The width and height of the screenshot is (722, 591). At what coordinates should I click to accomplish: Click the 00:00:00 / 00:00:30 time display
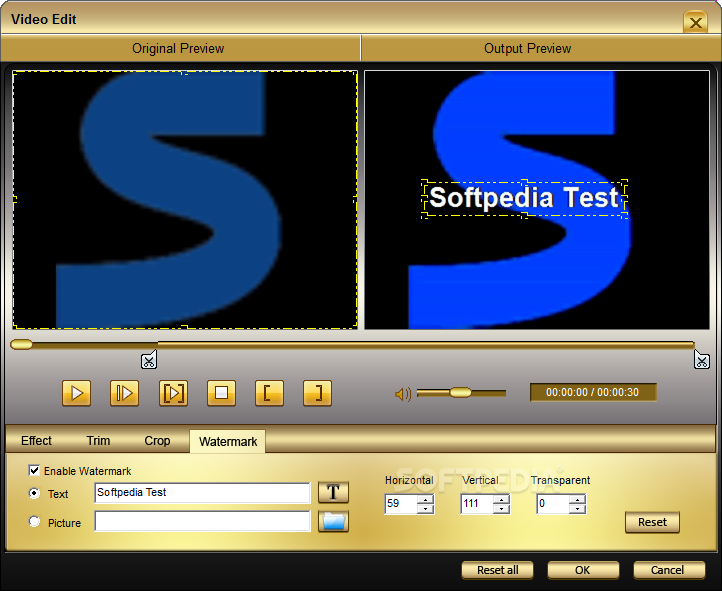[x=593, y=392]
